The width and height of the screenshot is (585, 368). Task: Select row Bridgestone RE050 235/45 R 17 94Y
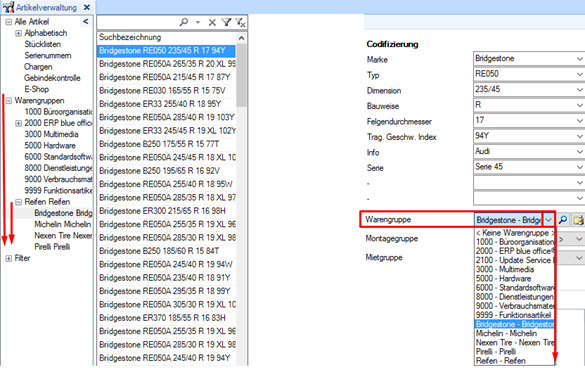(x=166, y=51)
